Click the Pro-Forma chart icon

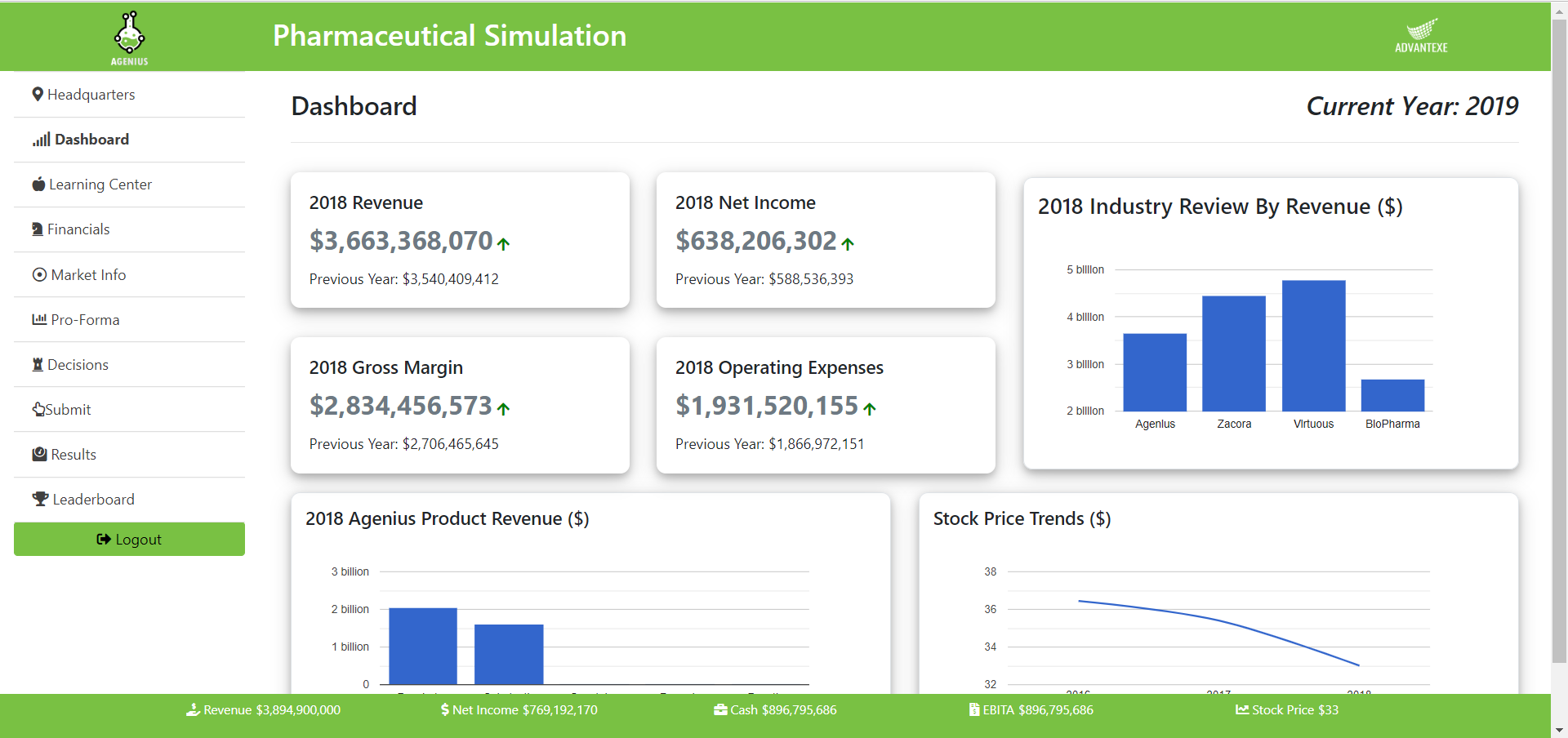38,319
